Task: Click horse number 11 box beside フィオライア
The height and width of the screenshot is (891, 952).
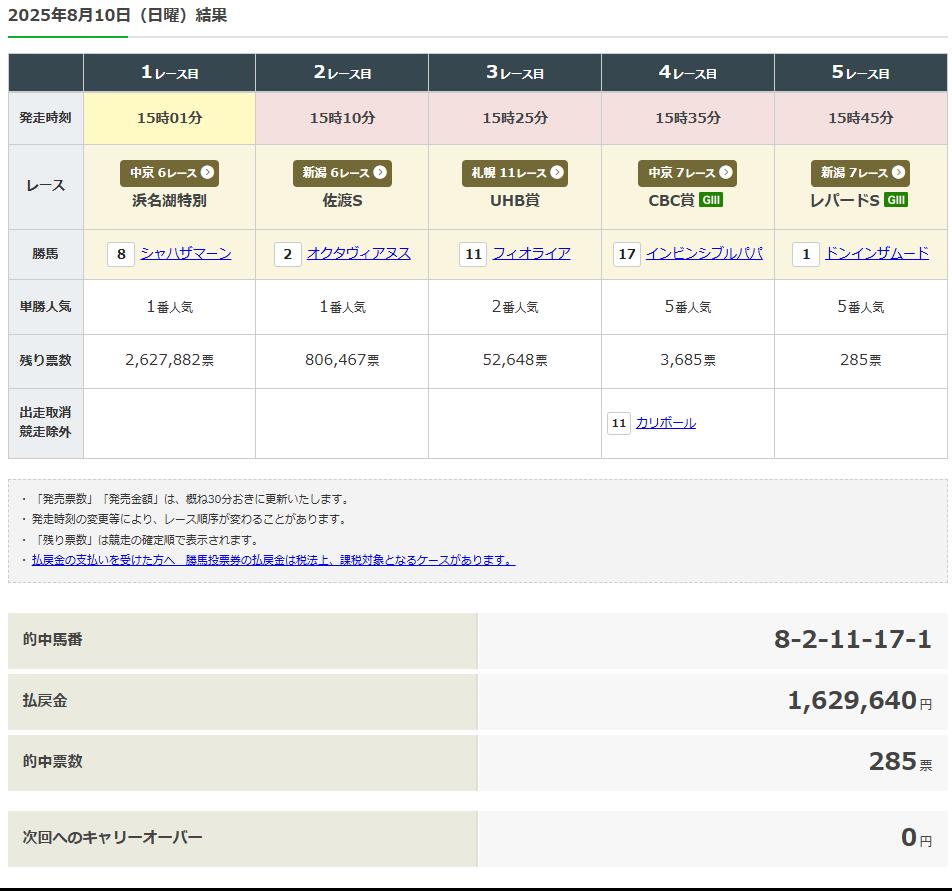Action: [x=473, y=254]
